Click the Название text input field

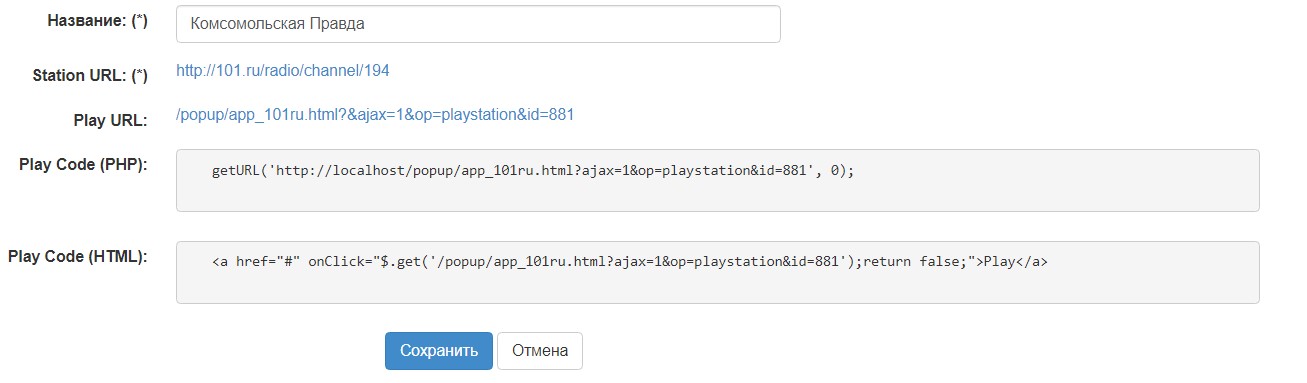click(x=478, y=24)
